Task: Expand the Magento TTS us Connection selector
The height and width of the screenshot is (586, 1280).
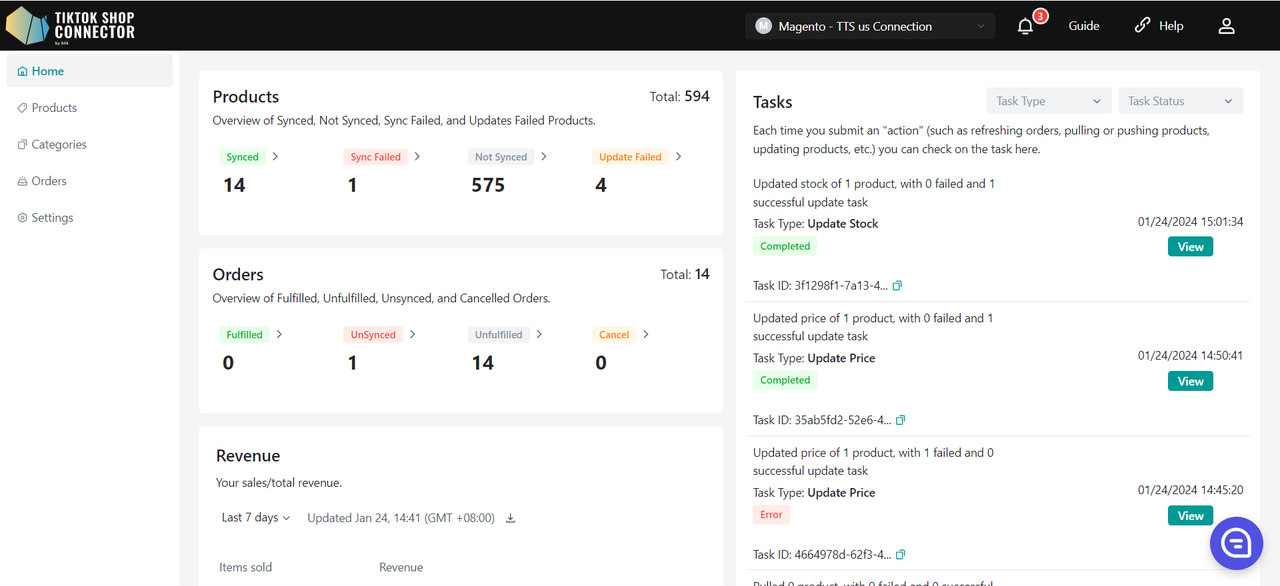Action: (x=870, y=27)
